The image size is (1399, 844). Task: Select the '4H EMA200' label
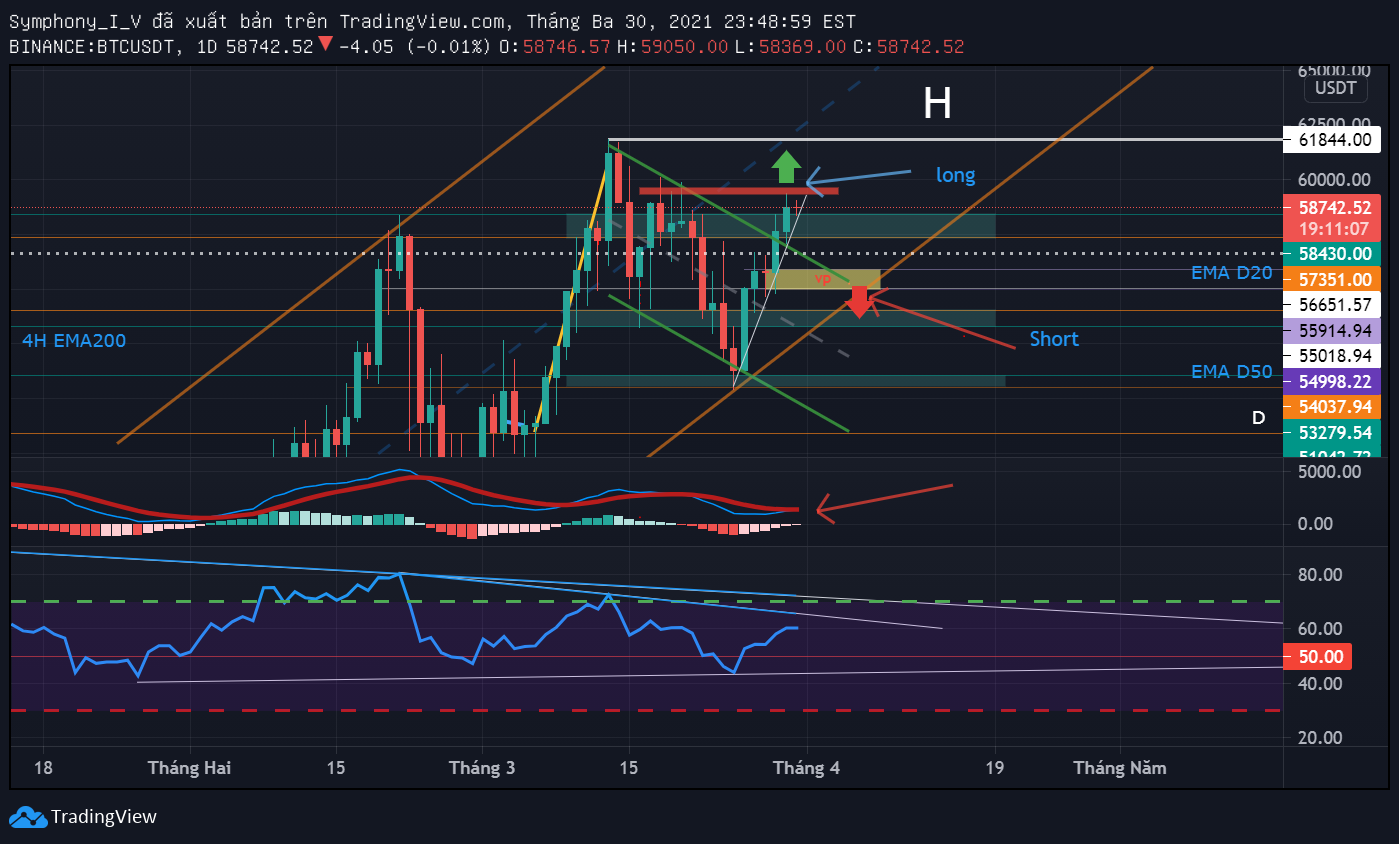(x=74, y=341)
